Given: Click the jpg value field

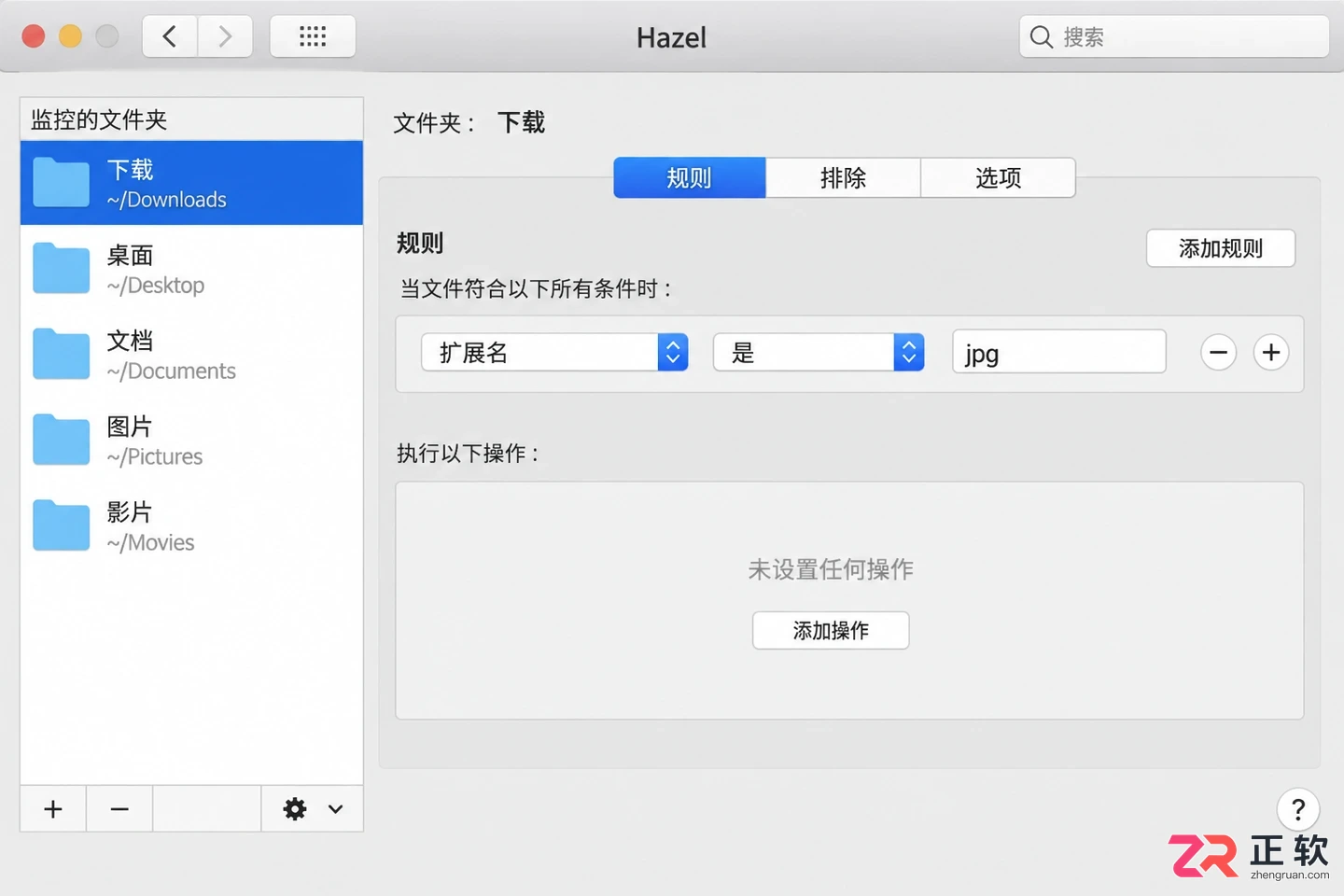Looking at the screenshot, I should click(x=1059, y=352).
